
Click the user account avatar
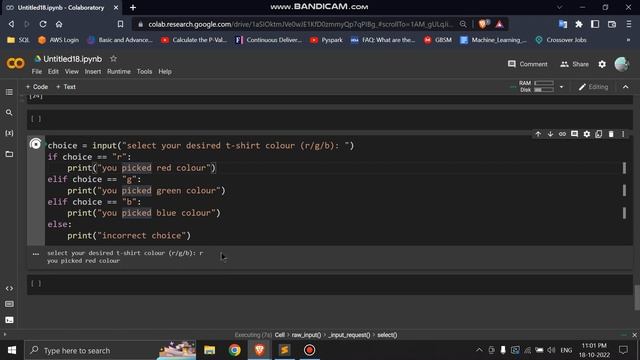coord(622,64)
